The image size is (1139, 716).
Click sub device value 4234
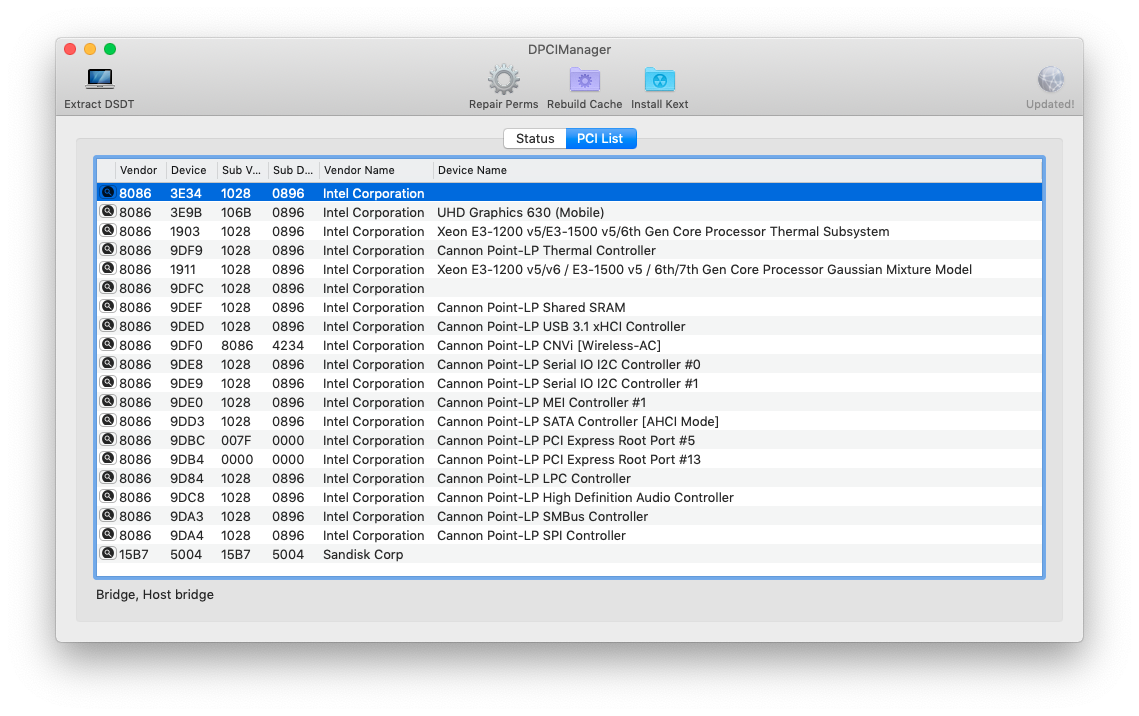(288, 346)
